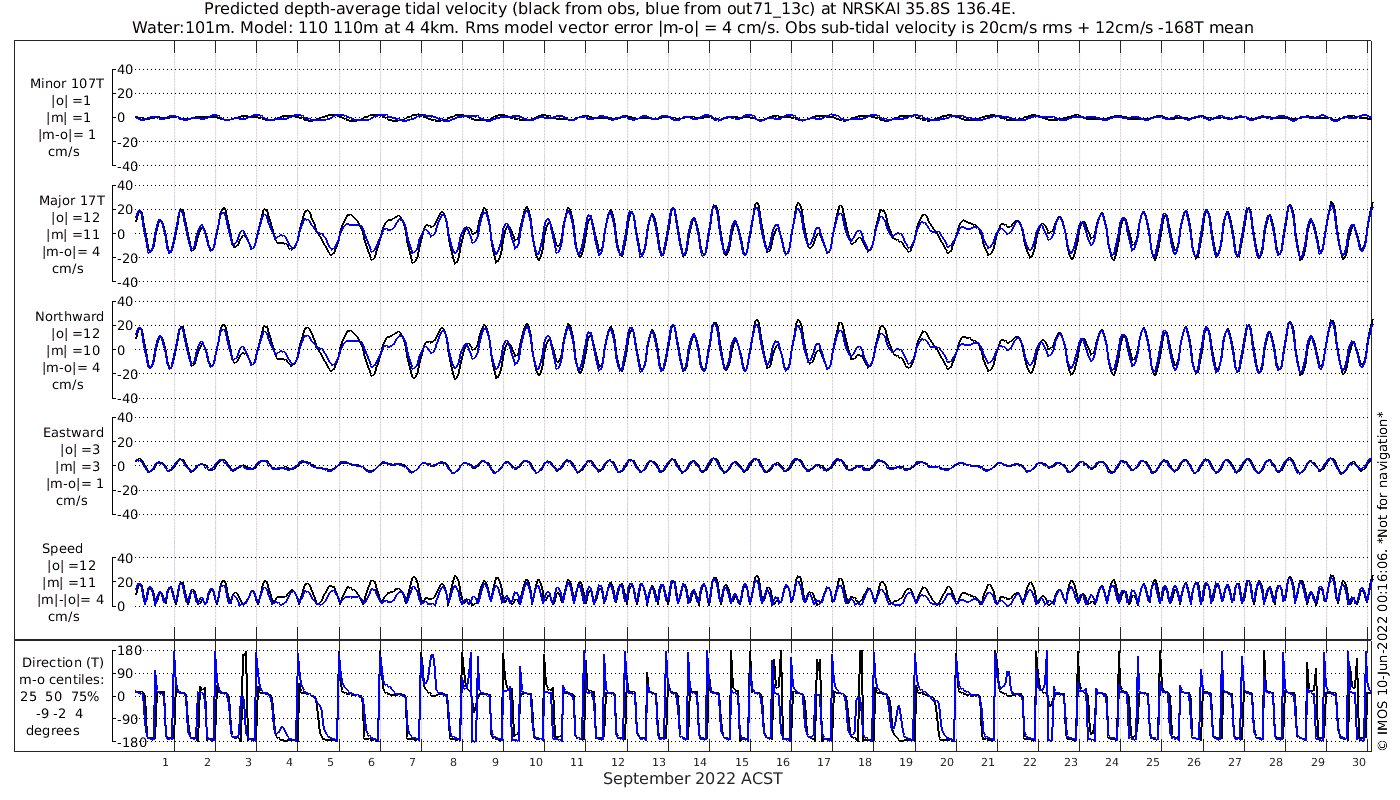
Task: Click the day 22 x-axis tick label
Action: tap(1029, 762)
